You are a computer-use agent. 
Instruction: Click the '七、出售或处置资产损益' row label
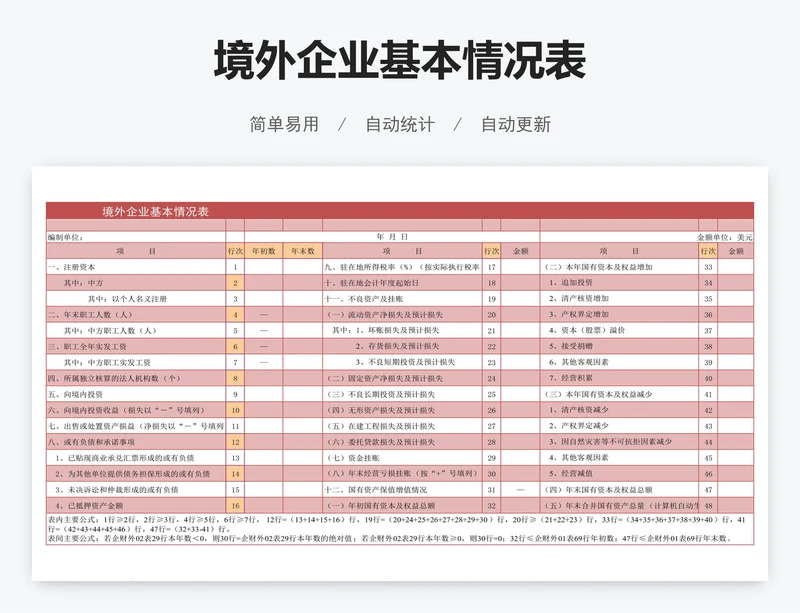(x=136, y=426)
